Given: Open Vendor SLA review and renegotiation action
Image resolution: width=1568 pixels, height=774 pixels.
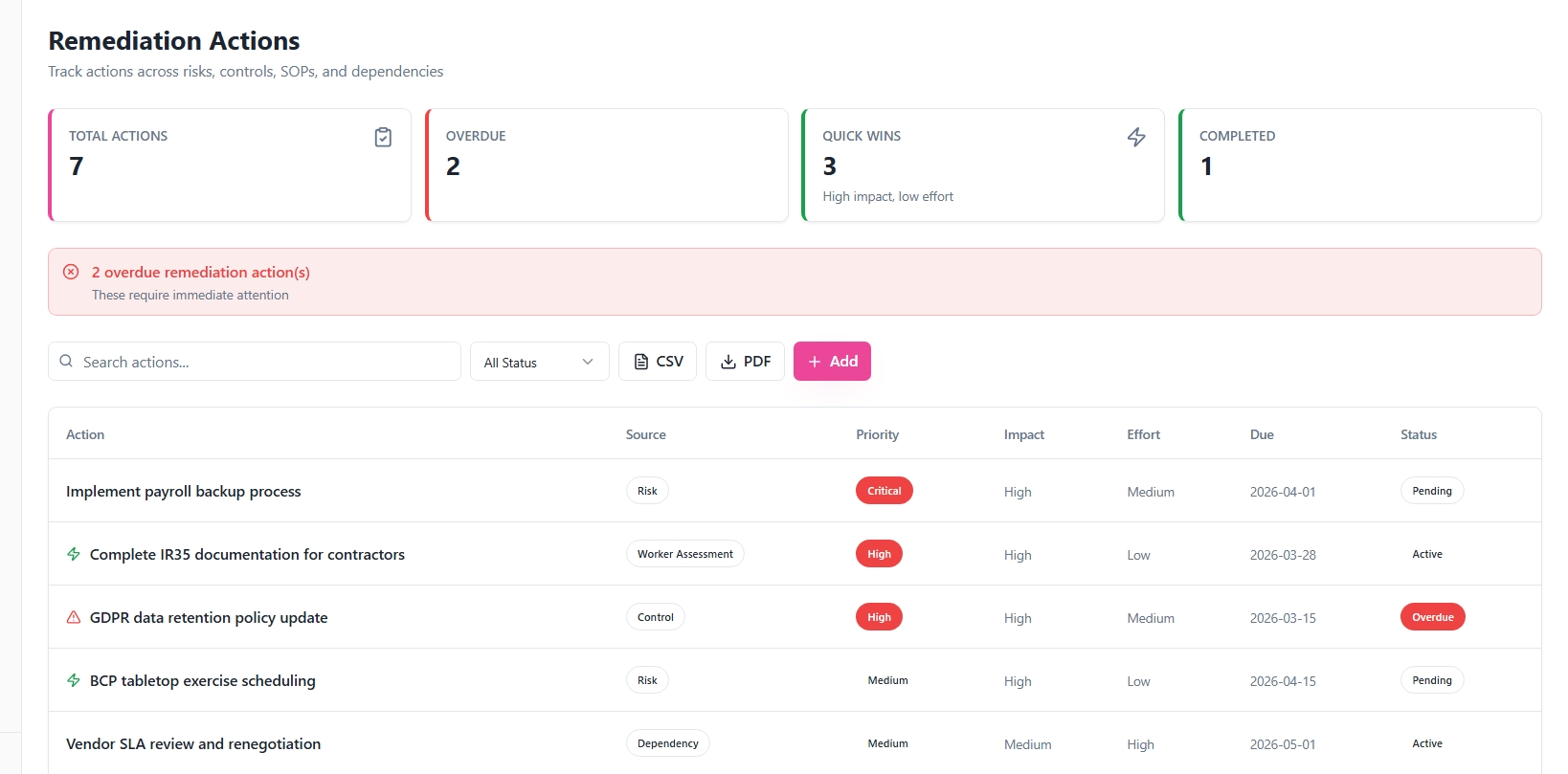Looking at the screenshot, I should [x=193, y=743].
